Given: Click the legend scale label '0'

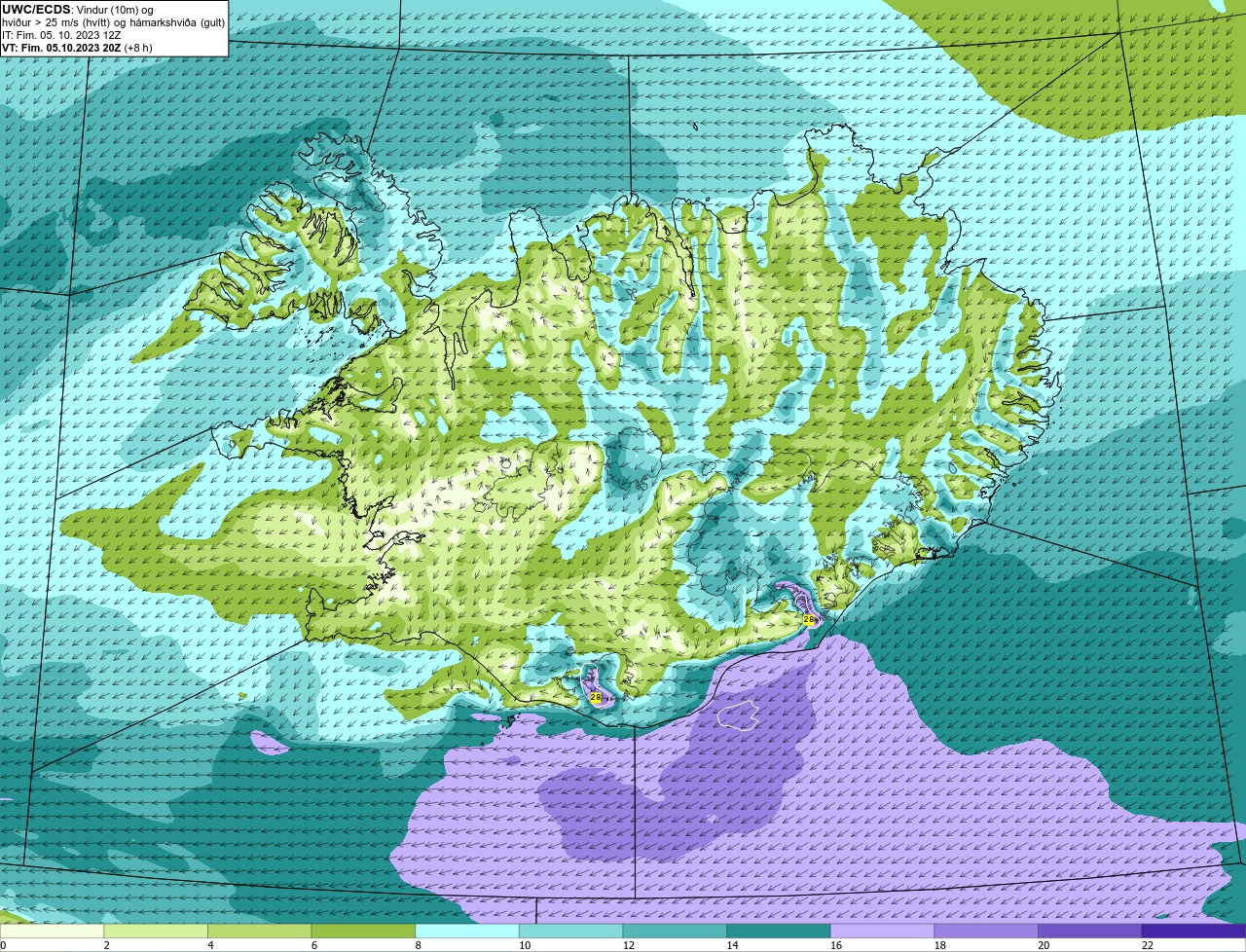Looking at the screenshot, I should pyautogui.click(x=3, y=945).
